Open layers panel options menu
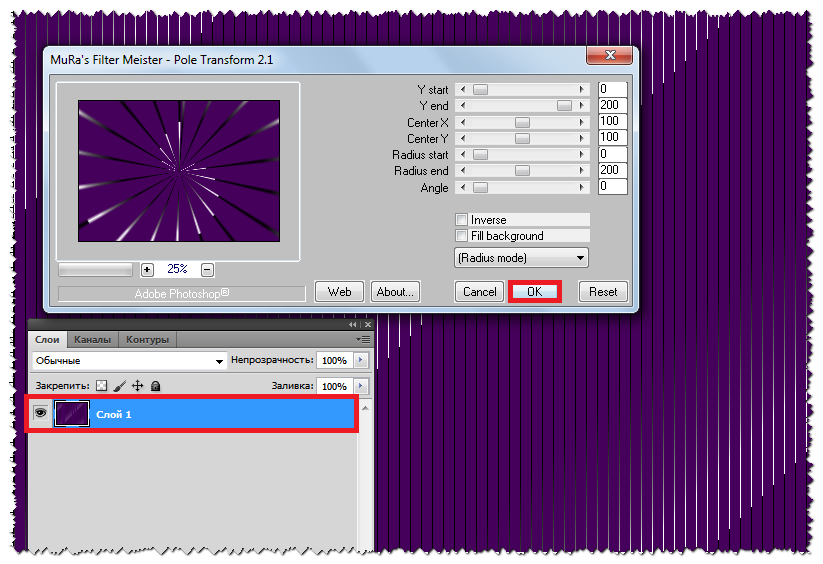Screen dimensions: 823x564 coord(363,339)
